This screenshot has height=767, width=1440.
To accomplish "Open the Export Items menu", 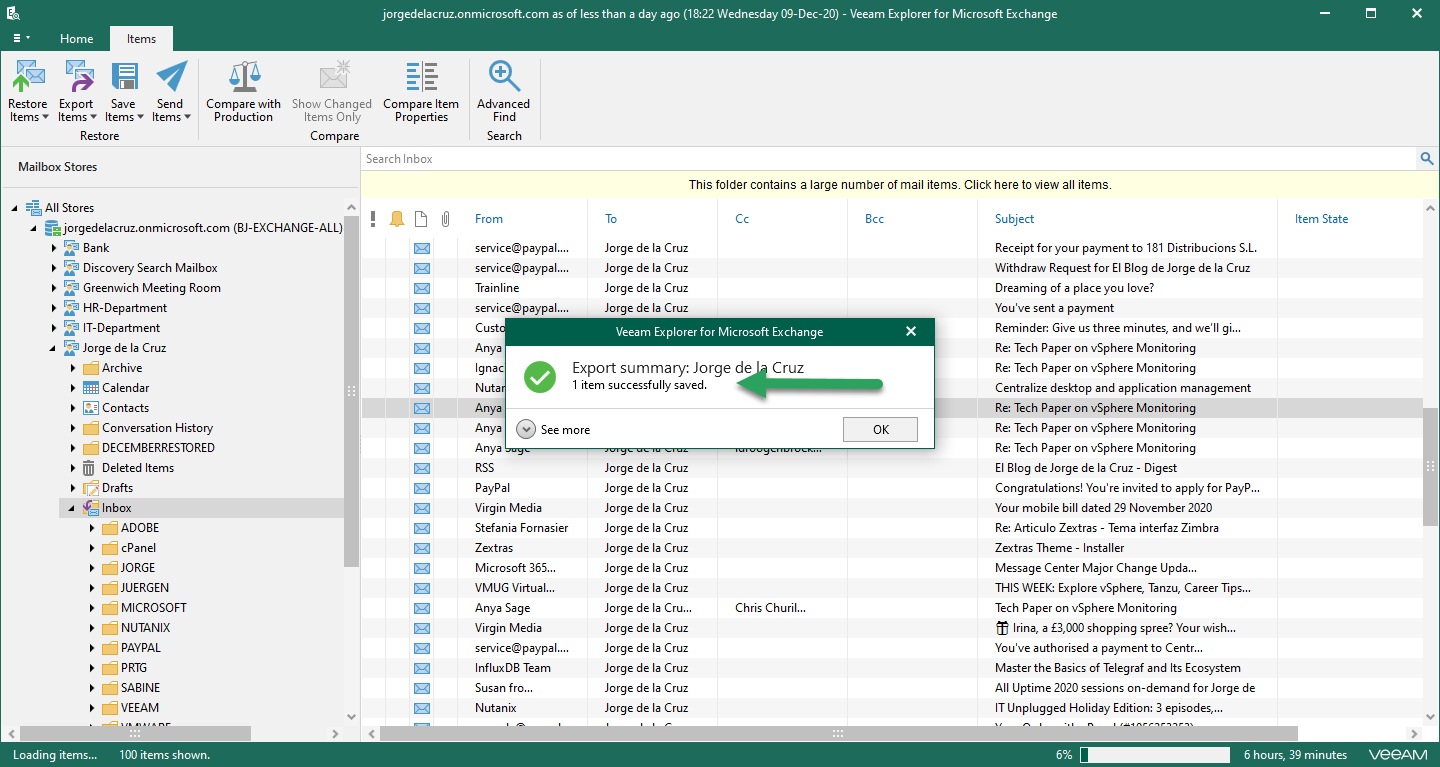I will [76, 91].
